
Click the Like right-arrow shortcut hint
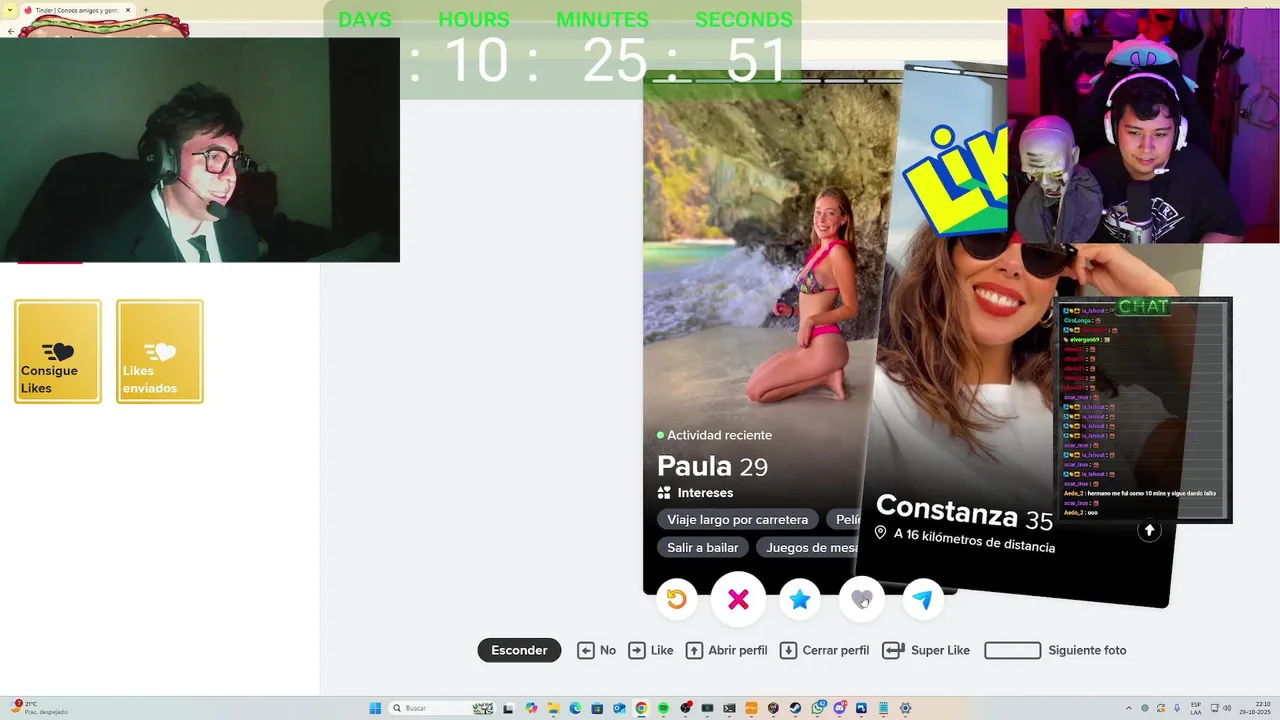point(651,650)
